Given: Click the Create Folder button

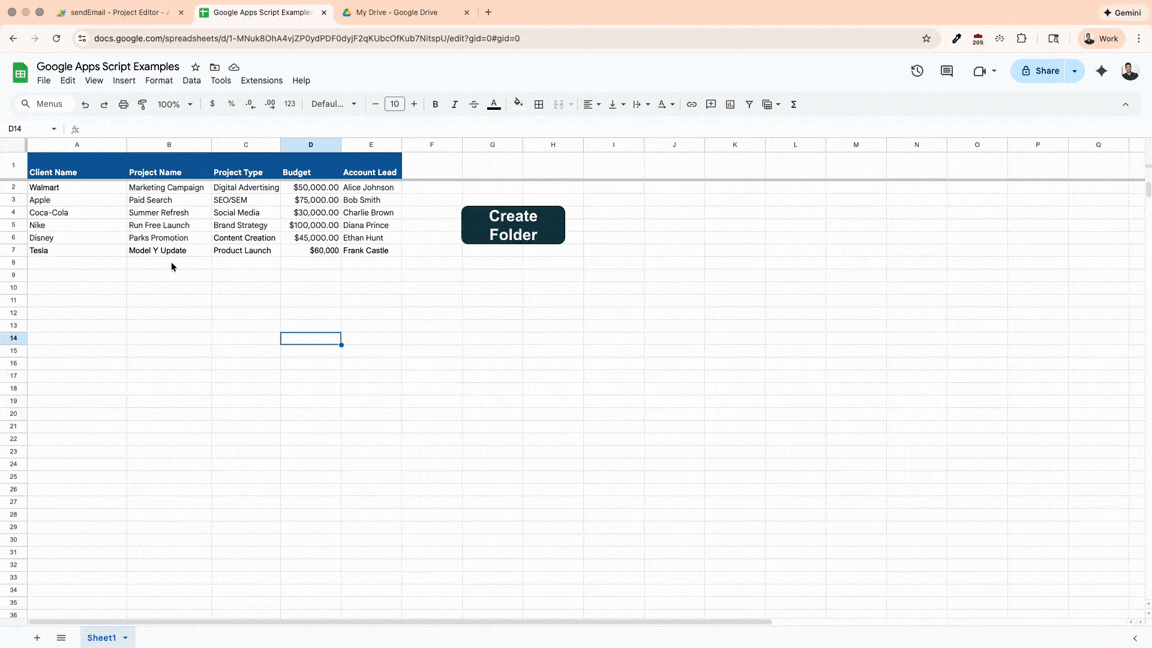Looking at the screenshot, I should (x=513, y=225).
